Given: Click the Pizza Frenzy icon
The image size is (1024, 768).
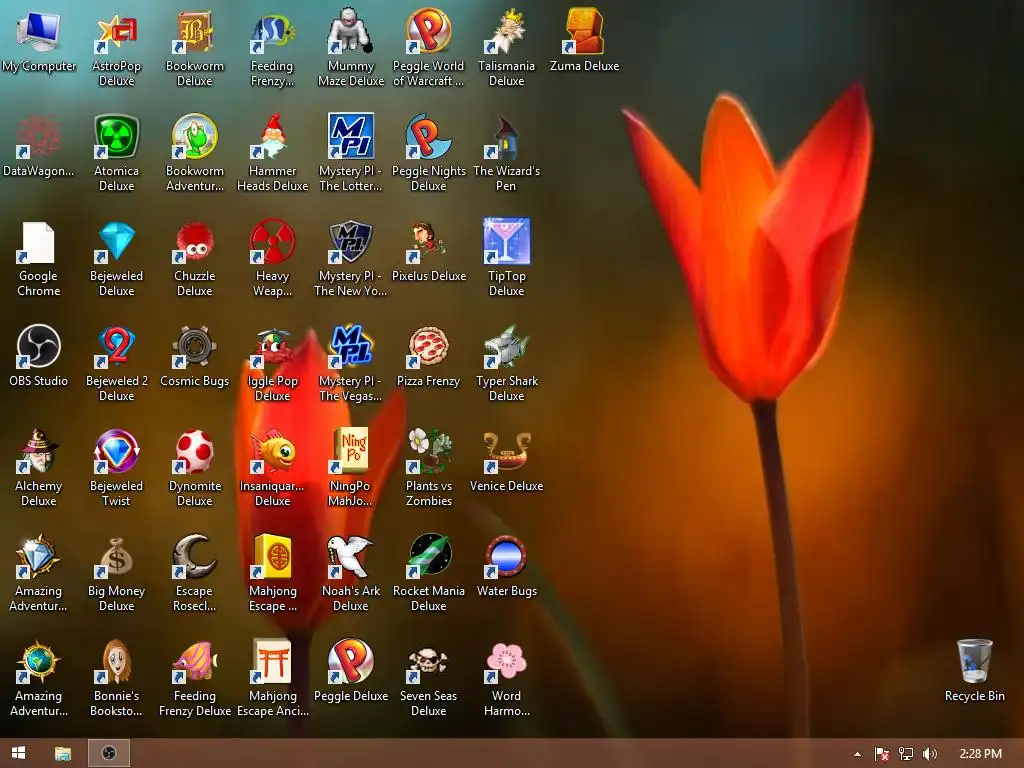Looking at the screenshot, I should 428,347.
